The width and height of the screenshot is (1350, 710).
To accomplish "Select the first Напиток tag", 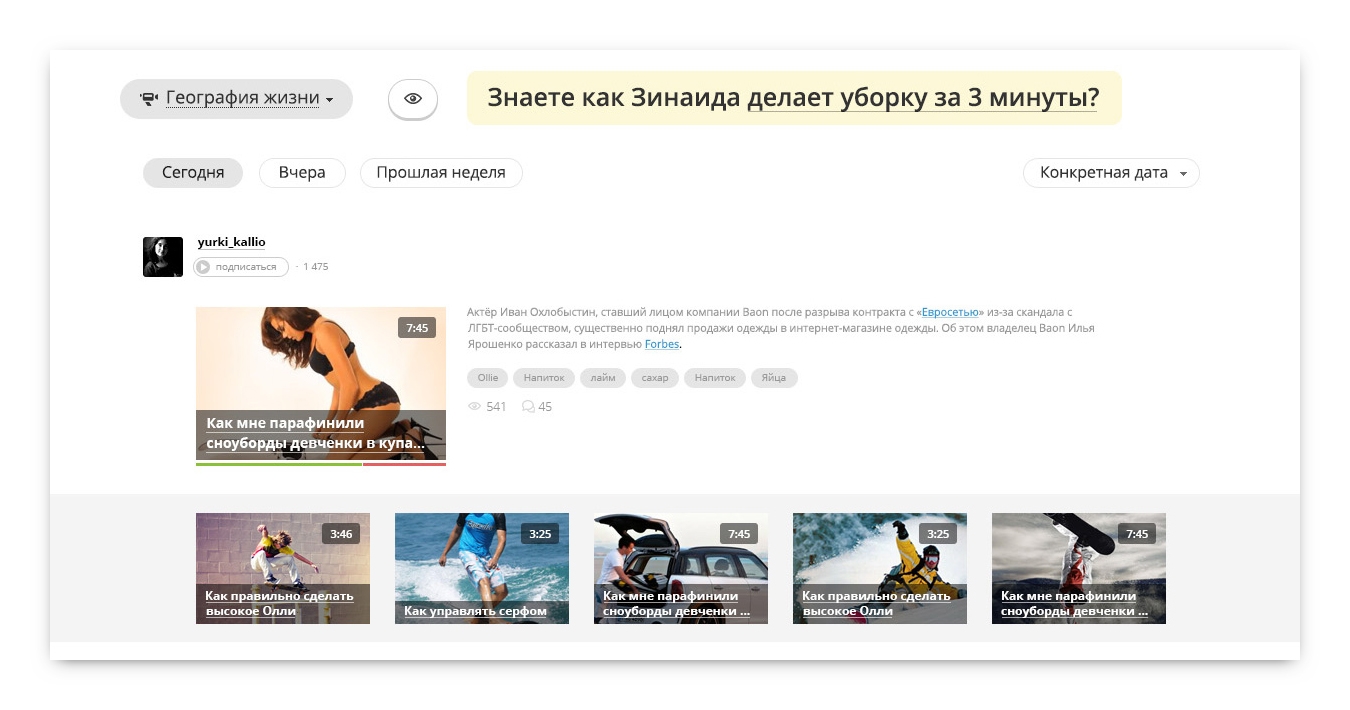I will [545, 378].
